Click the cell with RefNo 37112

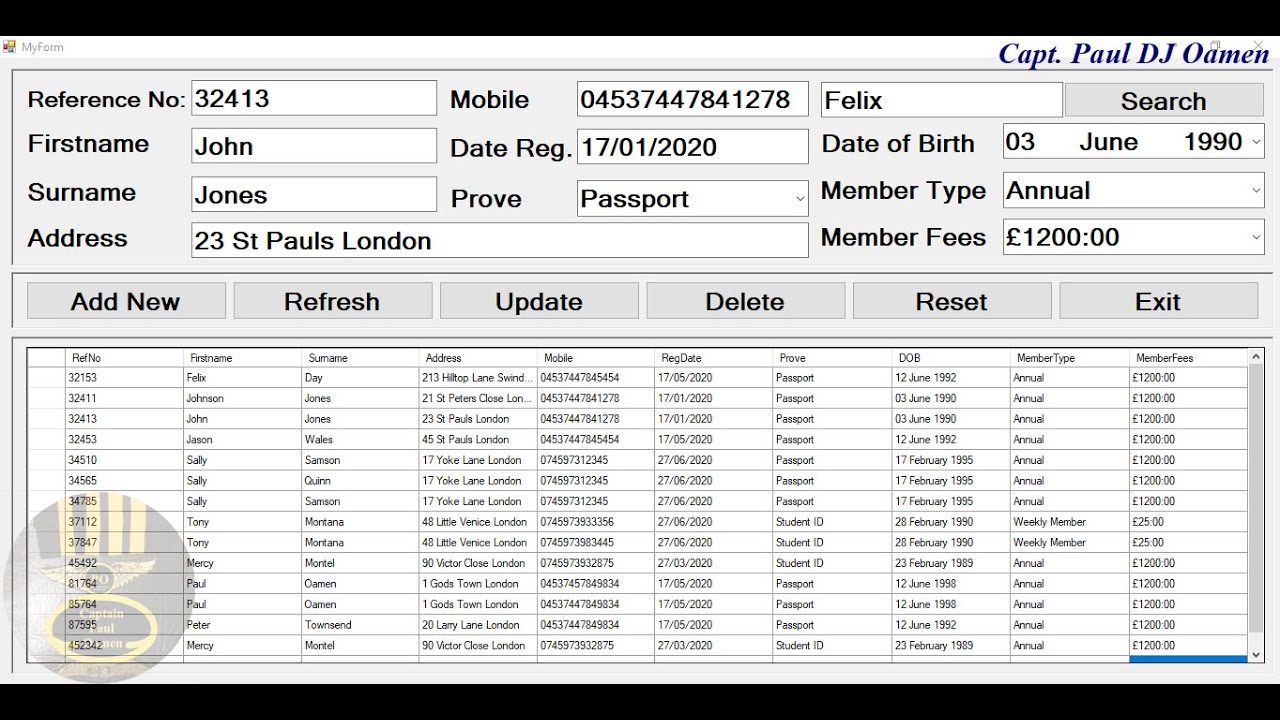125,522
